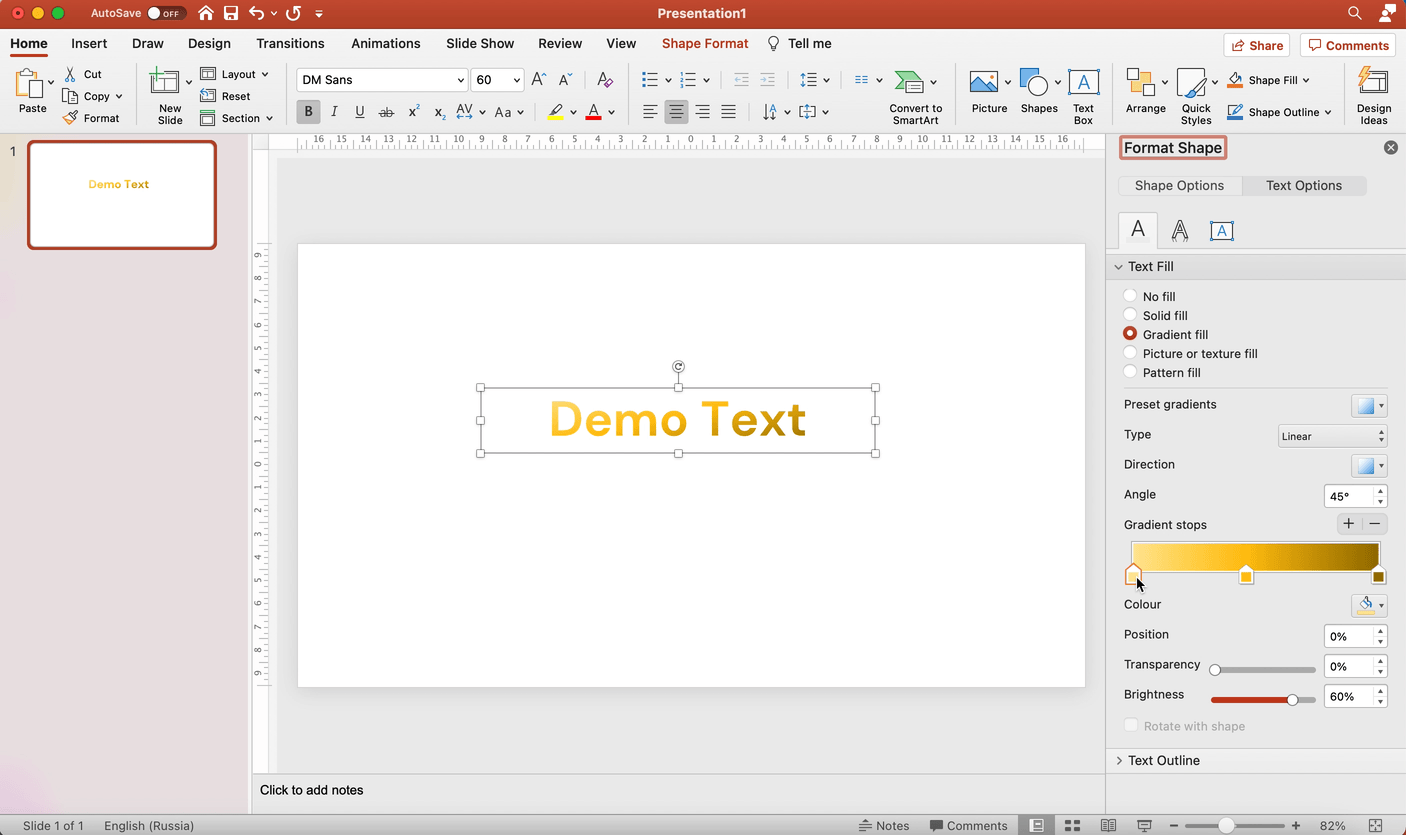Open the Preset gradients dropdown

pyautogui.click(x=1369, y=405)
